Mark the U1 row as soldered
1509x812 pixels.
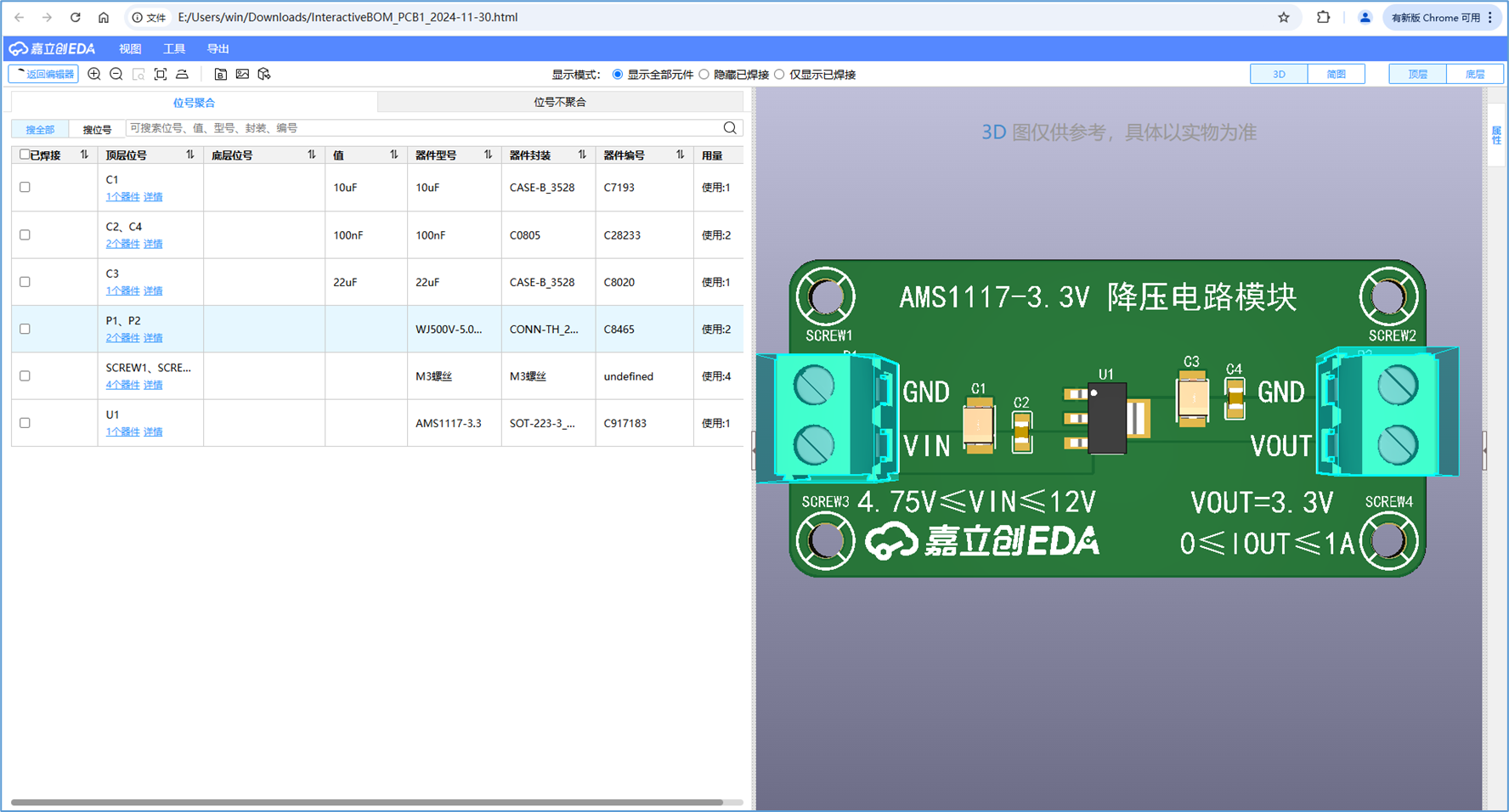pyautogui.click(x=25, y=423)
